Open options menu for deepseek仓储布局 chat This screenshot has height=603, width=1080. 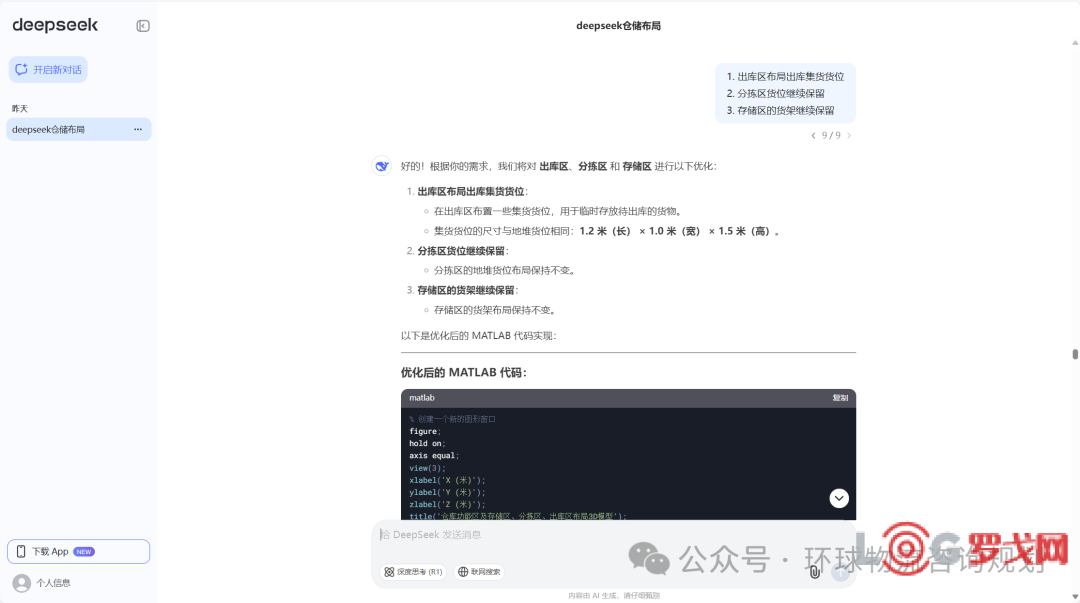(138, 129)
